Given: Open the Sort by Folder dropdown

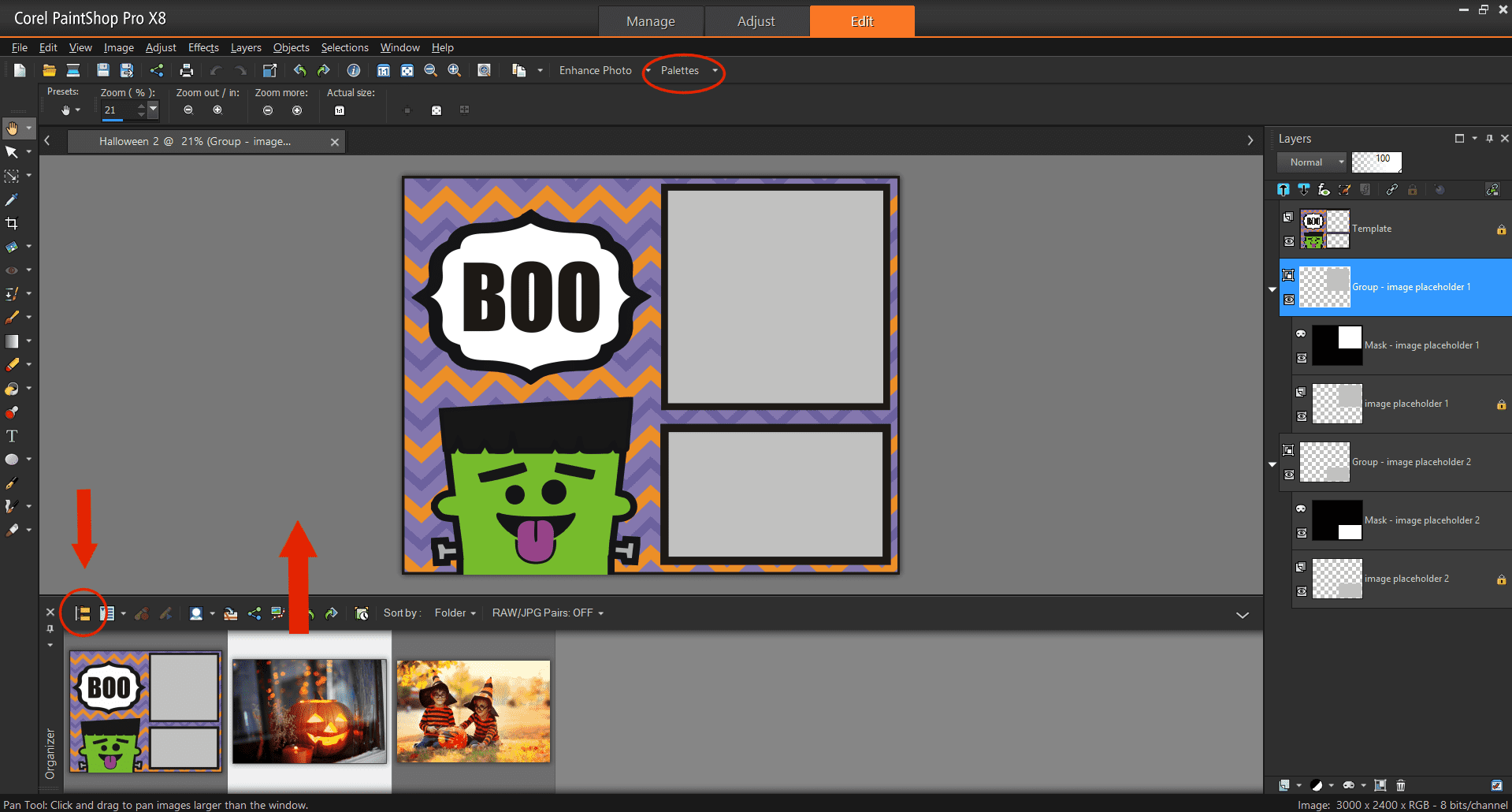Looking at the screenshot, I should pyautogui.click(x=455, y=613).
